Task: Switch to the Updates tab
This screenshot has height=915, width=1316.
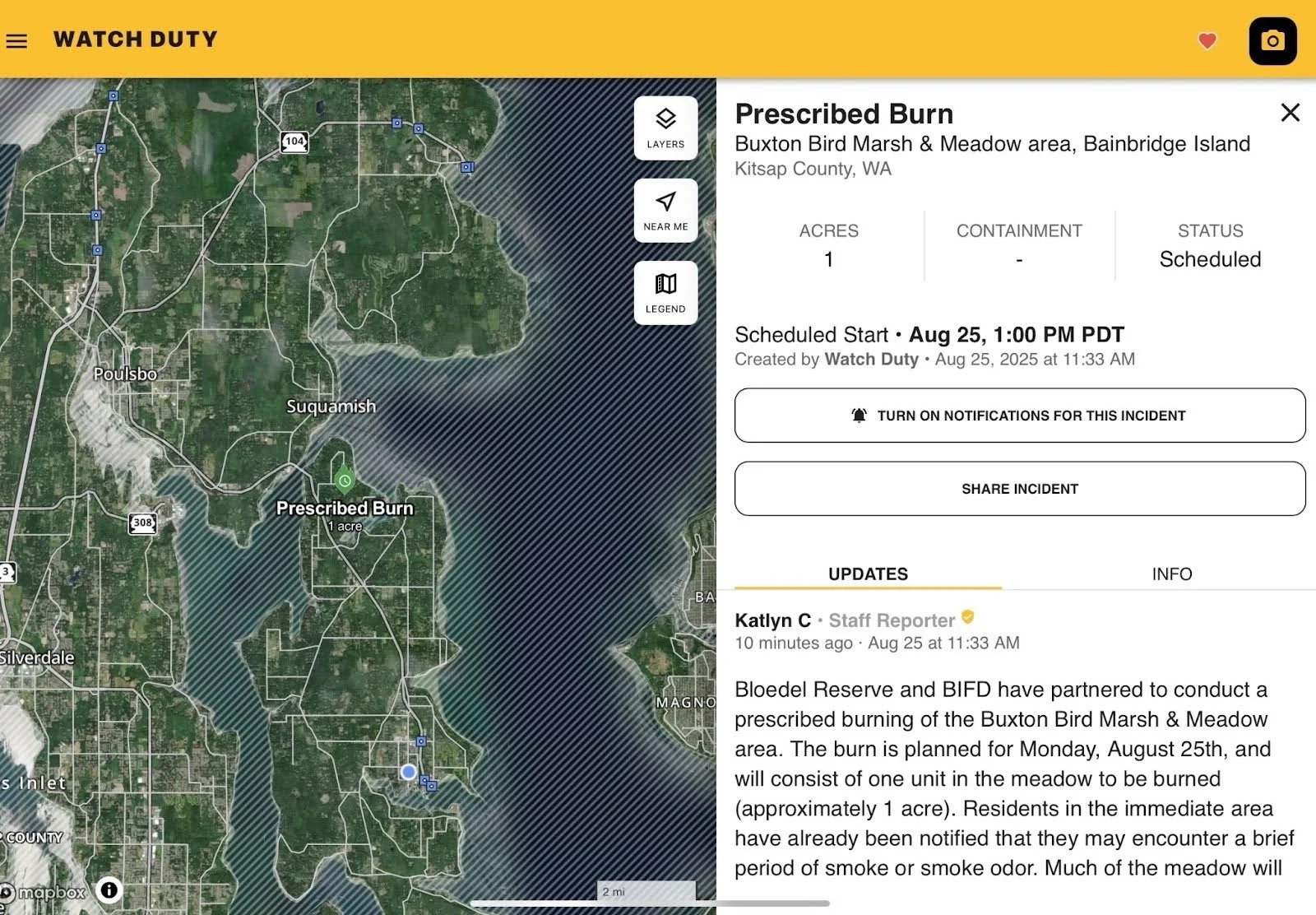Action: [868, 574]
